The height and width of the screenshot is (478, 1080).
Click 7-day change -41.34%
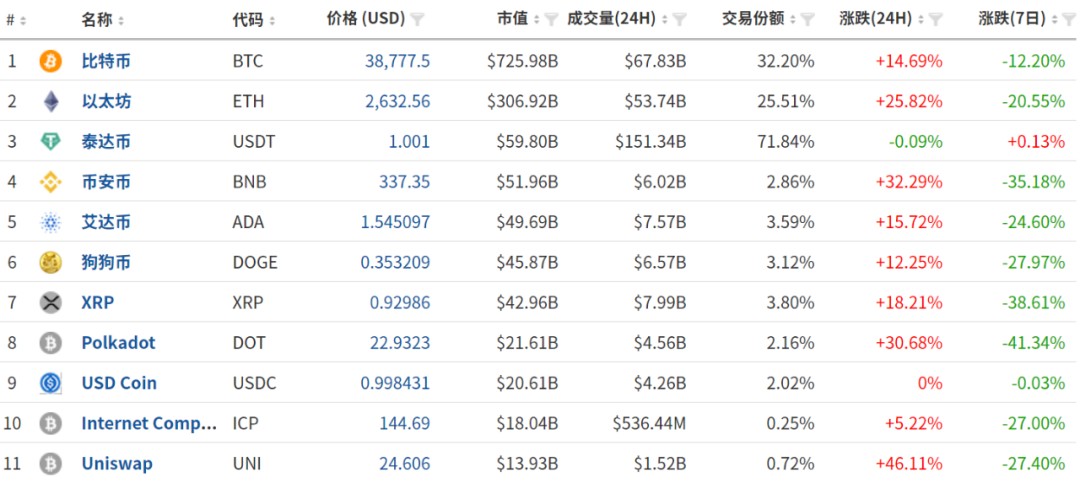(1033, 342)
